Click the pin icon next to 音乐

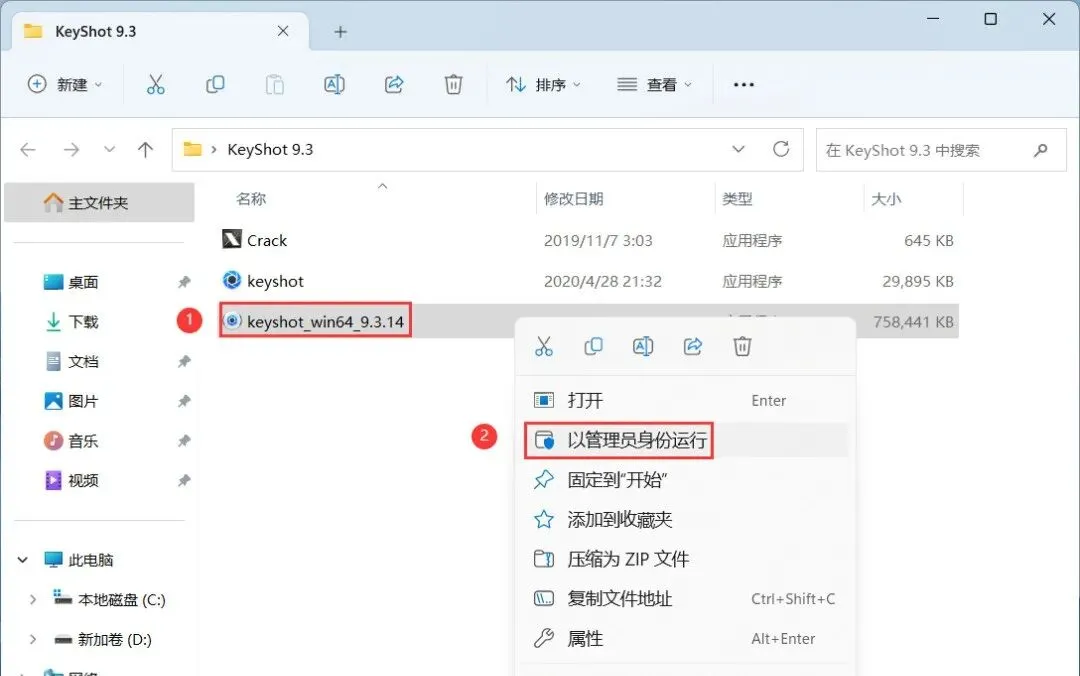(x=184, y=440)
